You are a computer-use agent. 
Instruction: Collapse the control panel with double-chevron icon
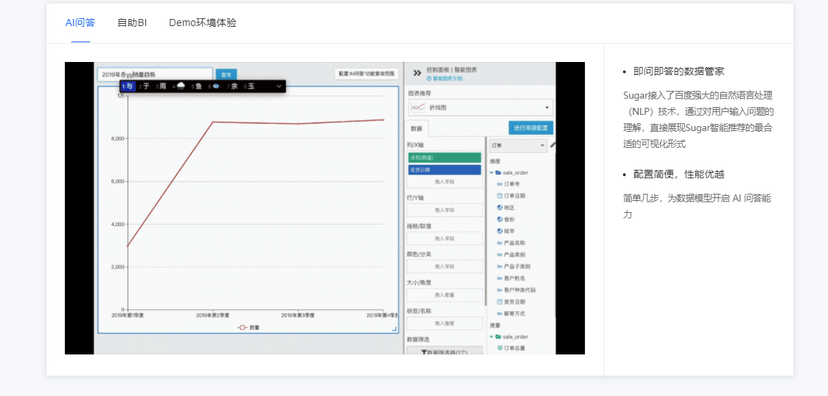pos(417,73)
